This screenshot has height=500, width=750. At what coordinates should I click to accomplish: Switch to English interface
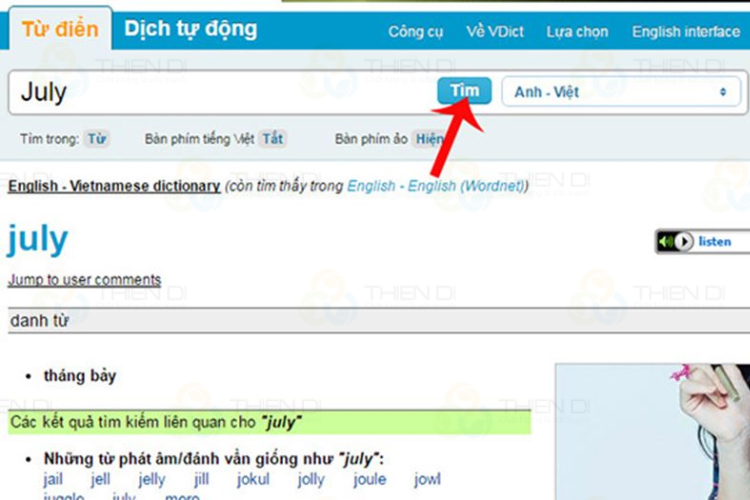(686, 32)
